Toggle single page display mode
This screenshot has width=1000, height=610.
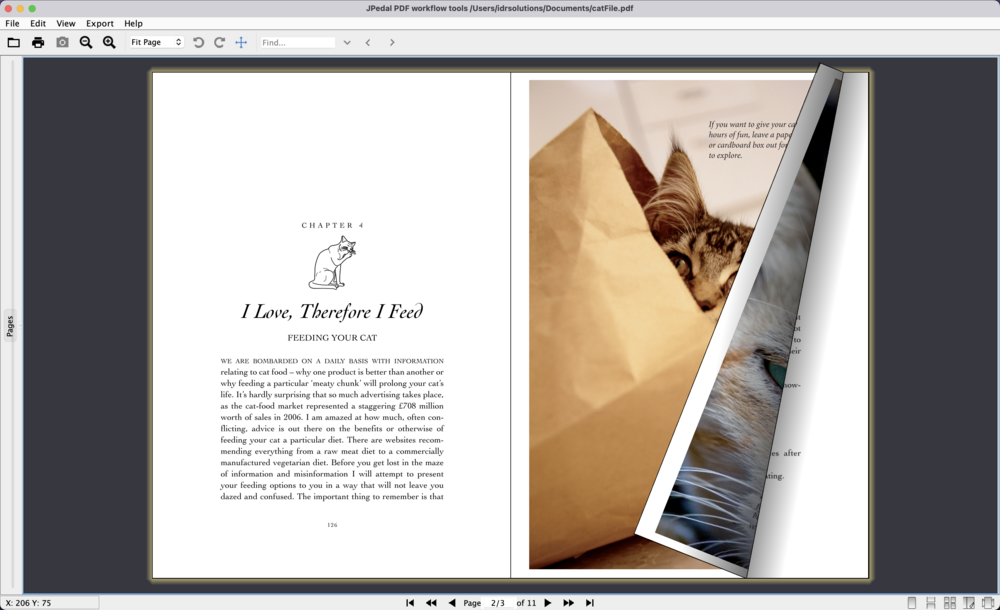[912, 601]
